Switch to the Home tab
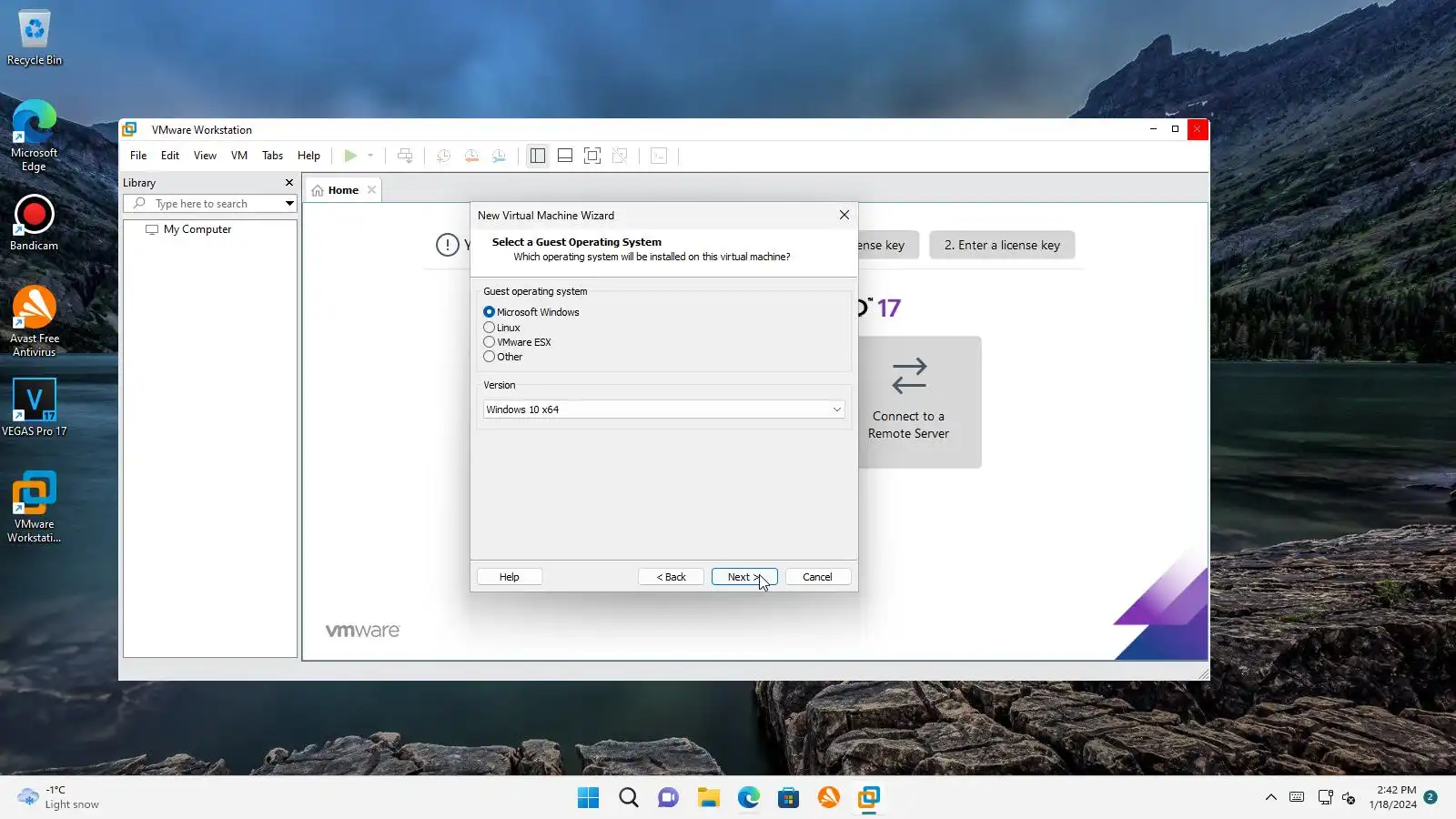The image size is (1456, 819). 342,190
